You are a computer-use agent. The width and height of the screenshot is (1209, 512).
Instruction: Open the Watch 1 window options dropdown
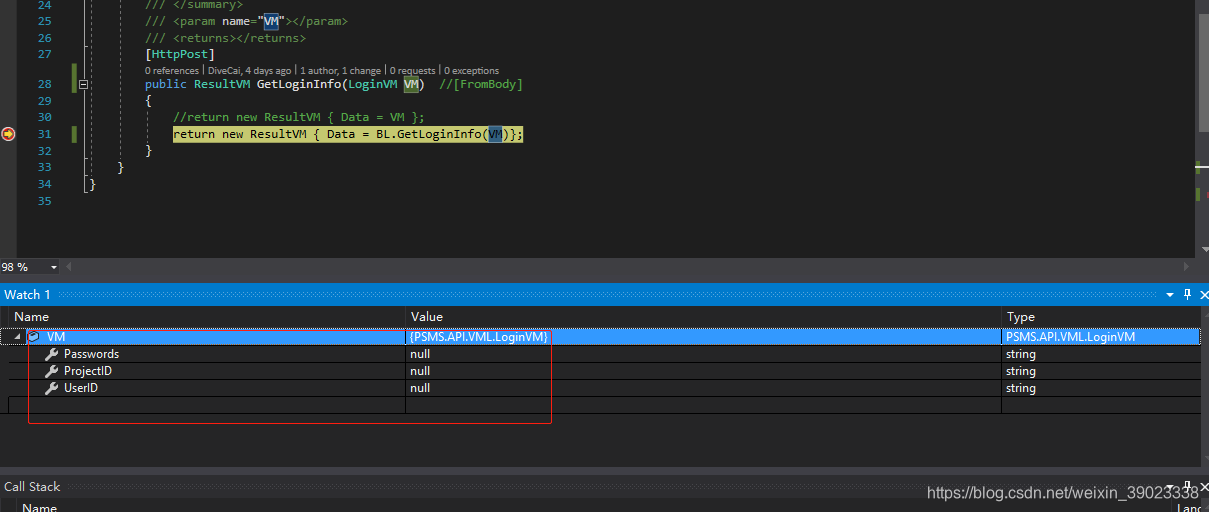coord(1170,295)
